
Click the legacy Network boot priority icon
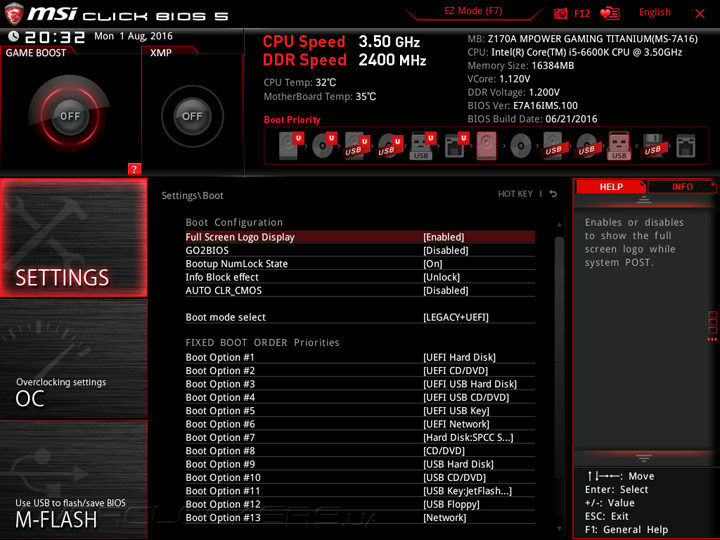click(686, 146)
